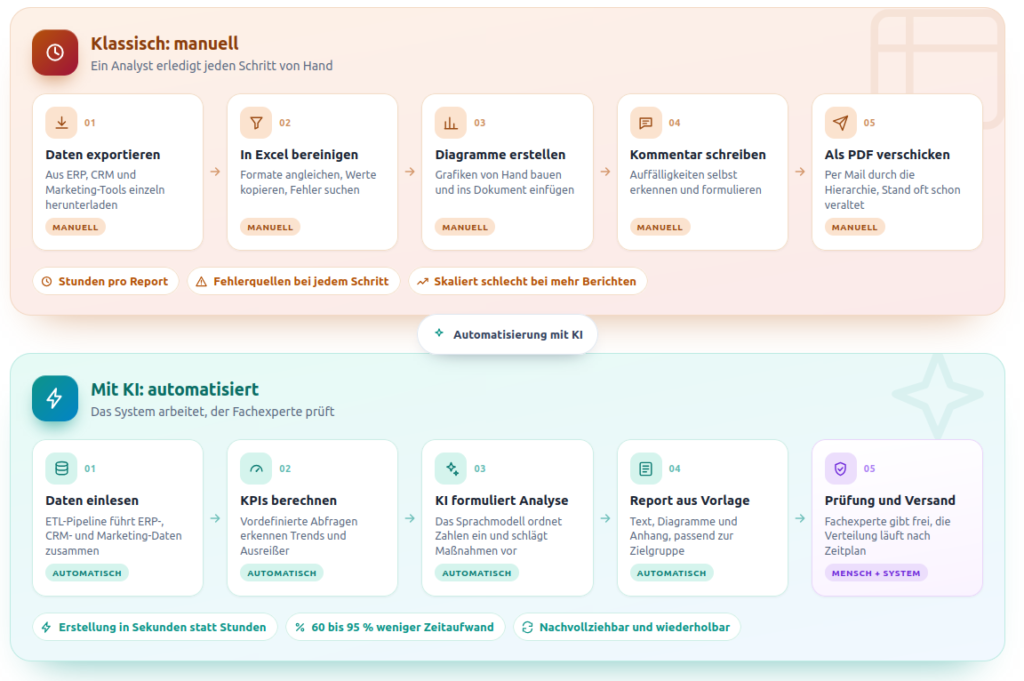
Task: Click the comment icon on 'Kommentar schreiben' card
Action: 645,123
